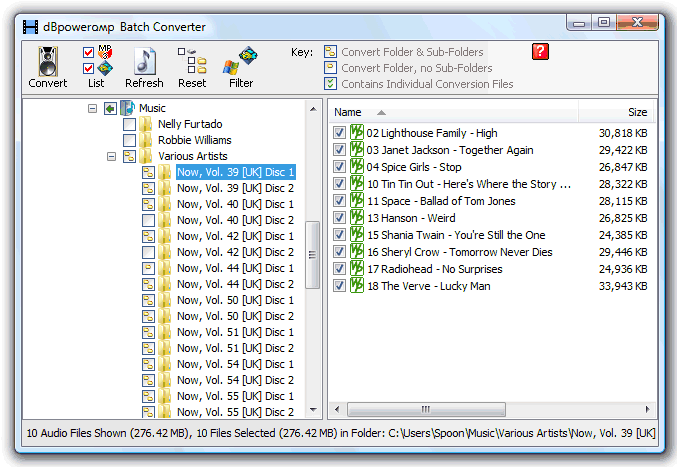Image resolution: width=677 pixels, height=467 pixels.
Task: Toggle checkbox for 13 Hanson - Weird
Action: tap(340, 218)
